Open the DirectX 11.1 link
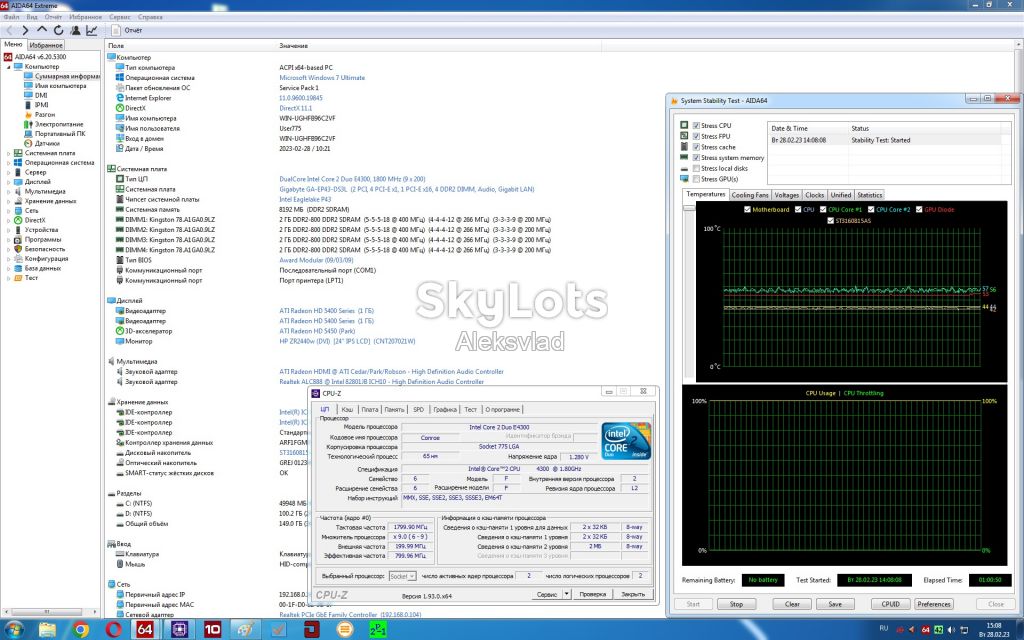The image size is (1024, 640). tap(295, 108)
